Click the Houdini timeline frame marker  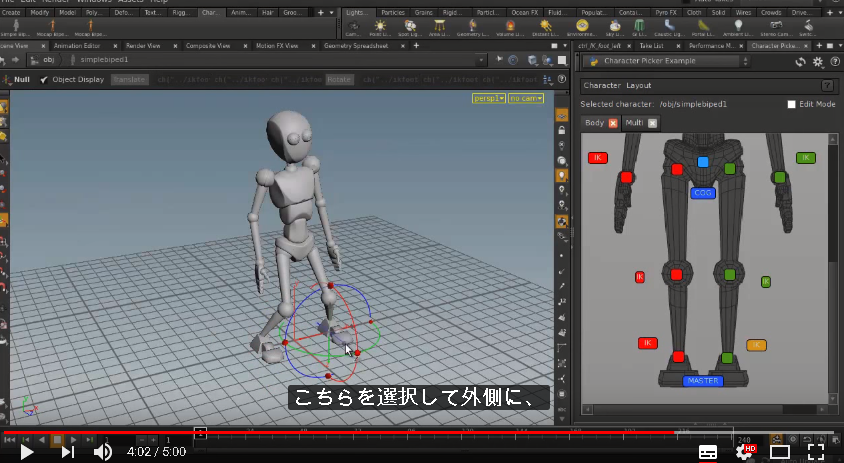200,432
